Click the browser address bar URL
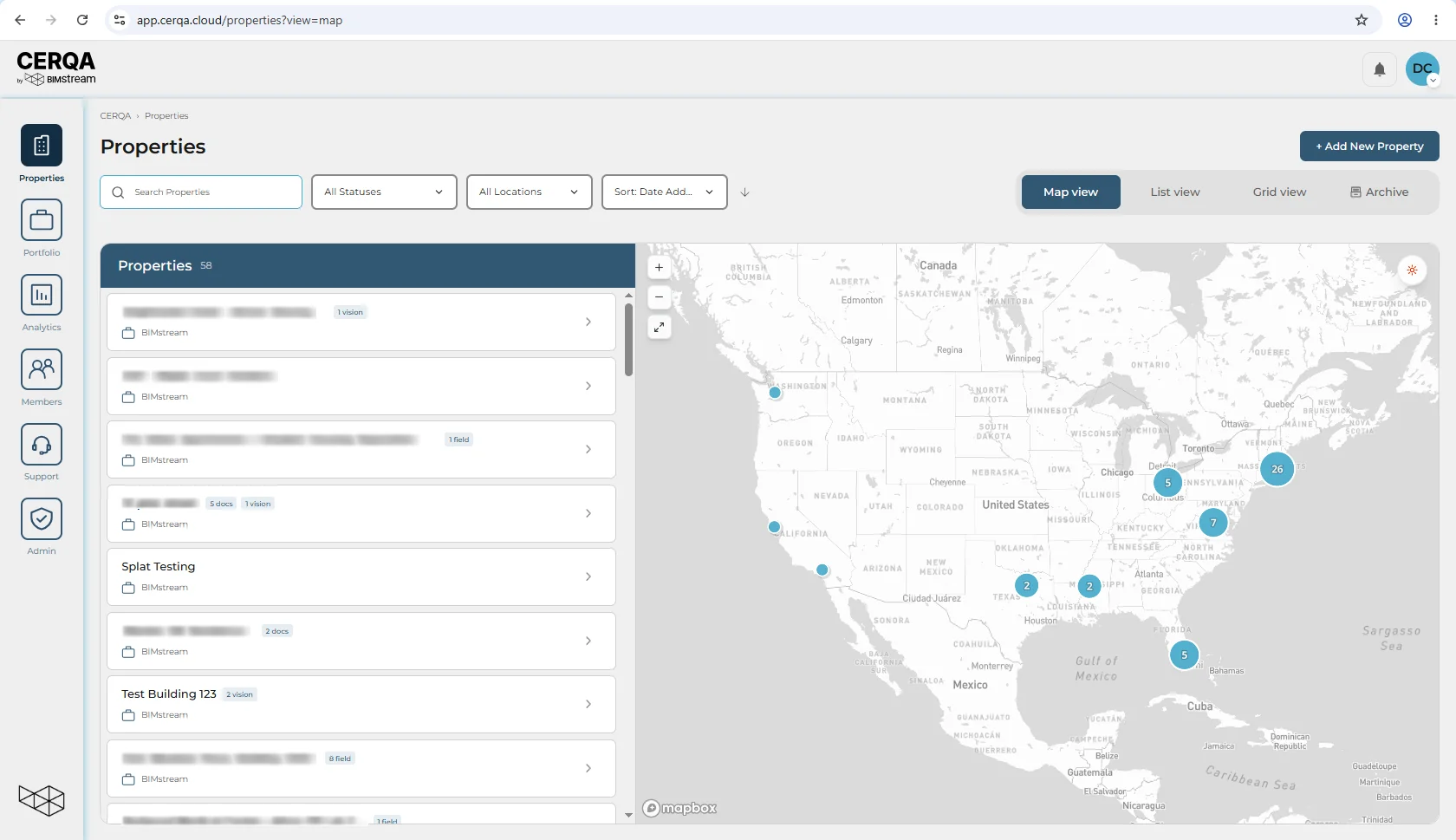Image resolution: width=1456 pixels, height=840 pixels. pos(239,20)
